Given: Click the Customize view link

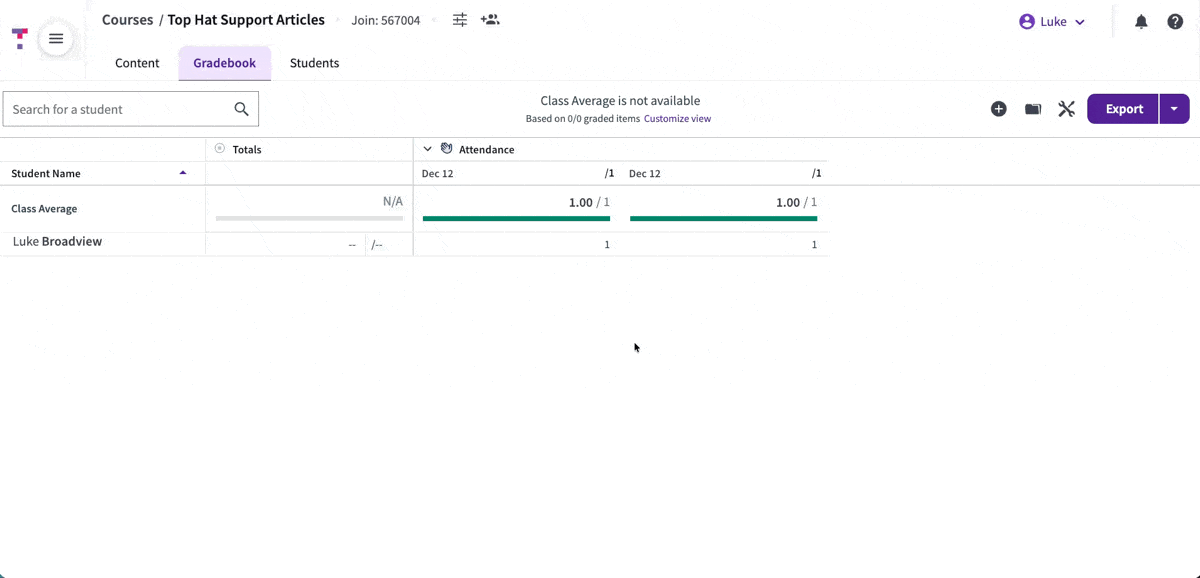Looking at the screenshot, I should pyautogui.click(x=677, y=118).
